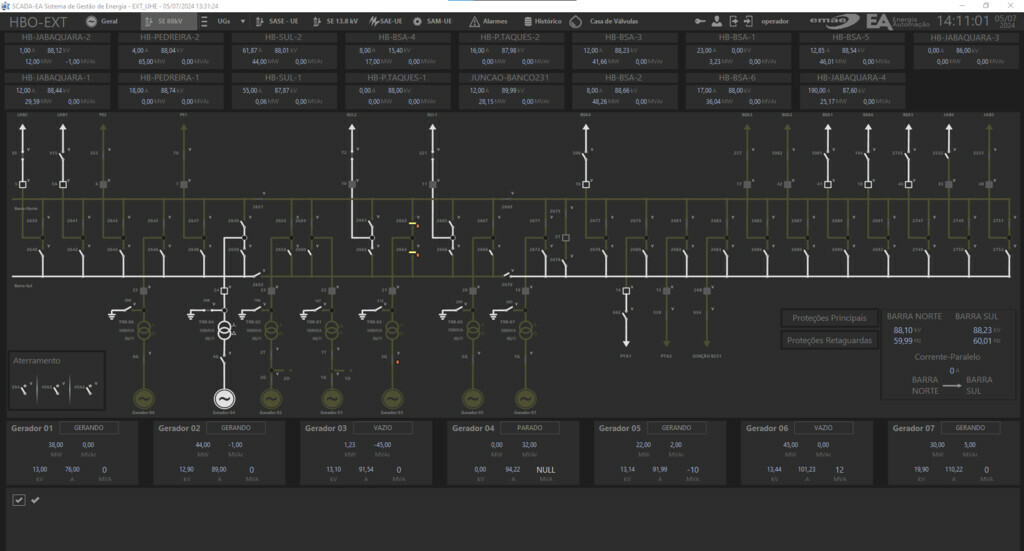Open Casa de Válvulas valve icon
Viewport: 1024px width, 551px height.
tap(576, 21)
